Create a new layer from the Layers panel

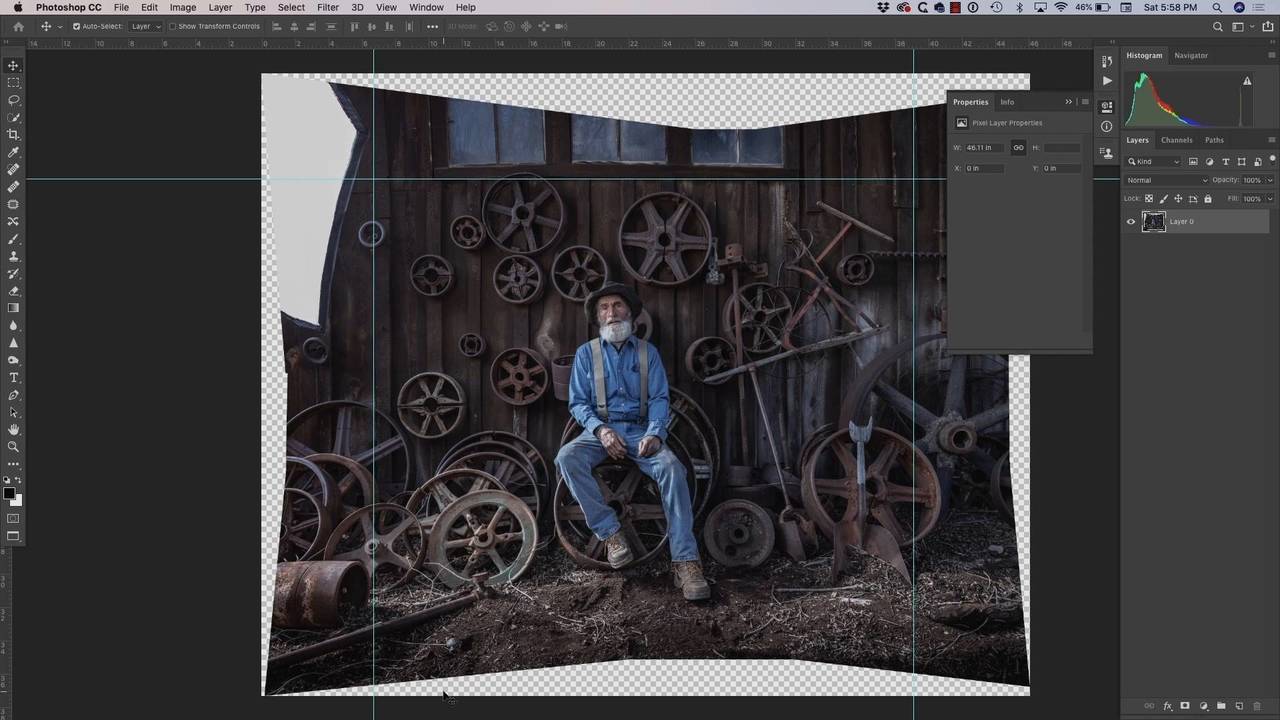(1239, 706)
